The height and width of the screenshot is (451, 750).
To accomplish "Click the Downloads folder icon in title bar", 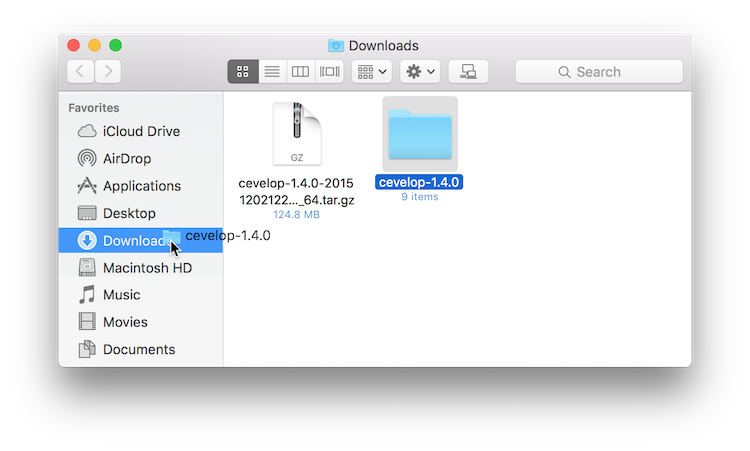I will (336, 45).
